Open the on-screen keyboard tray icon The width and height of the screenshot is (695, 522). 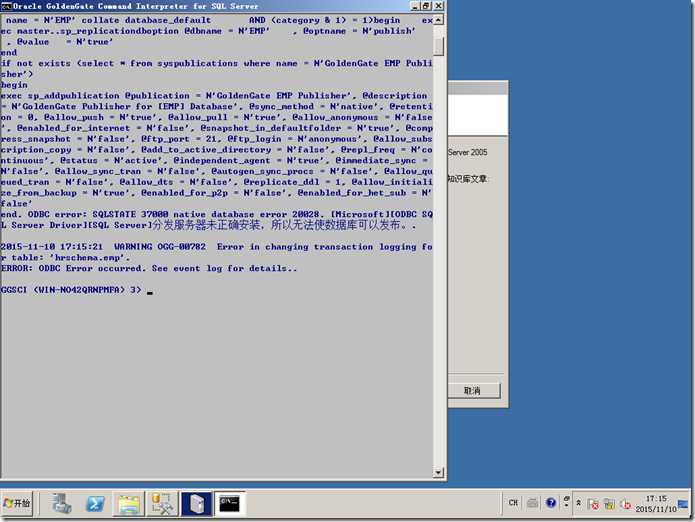[532, 503]
